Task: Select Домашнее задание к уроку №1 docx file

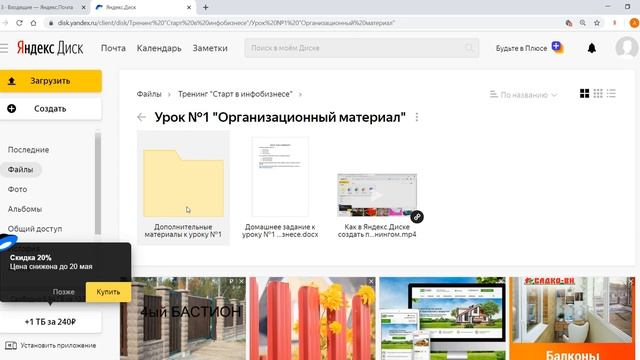Action: coord(280,188)
